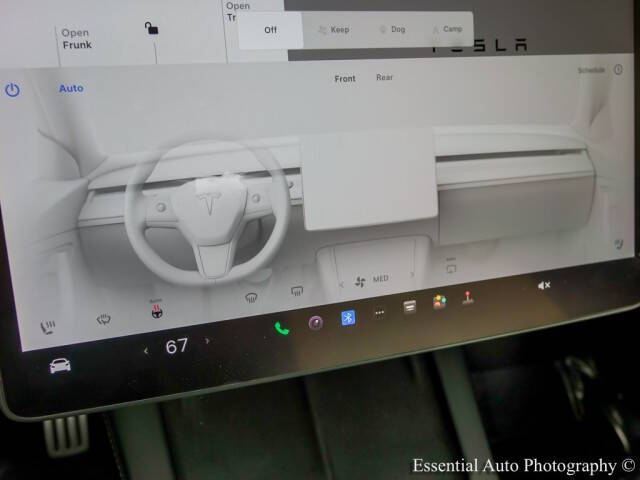Toggle the passenger seat heater icon
The width and height of the screenshot is (640, 480).
click(x=619, y=244)
